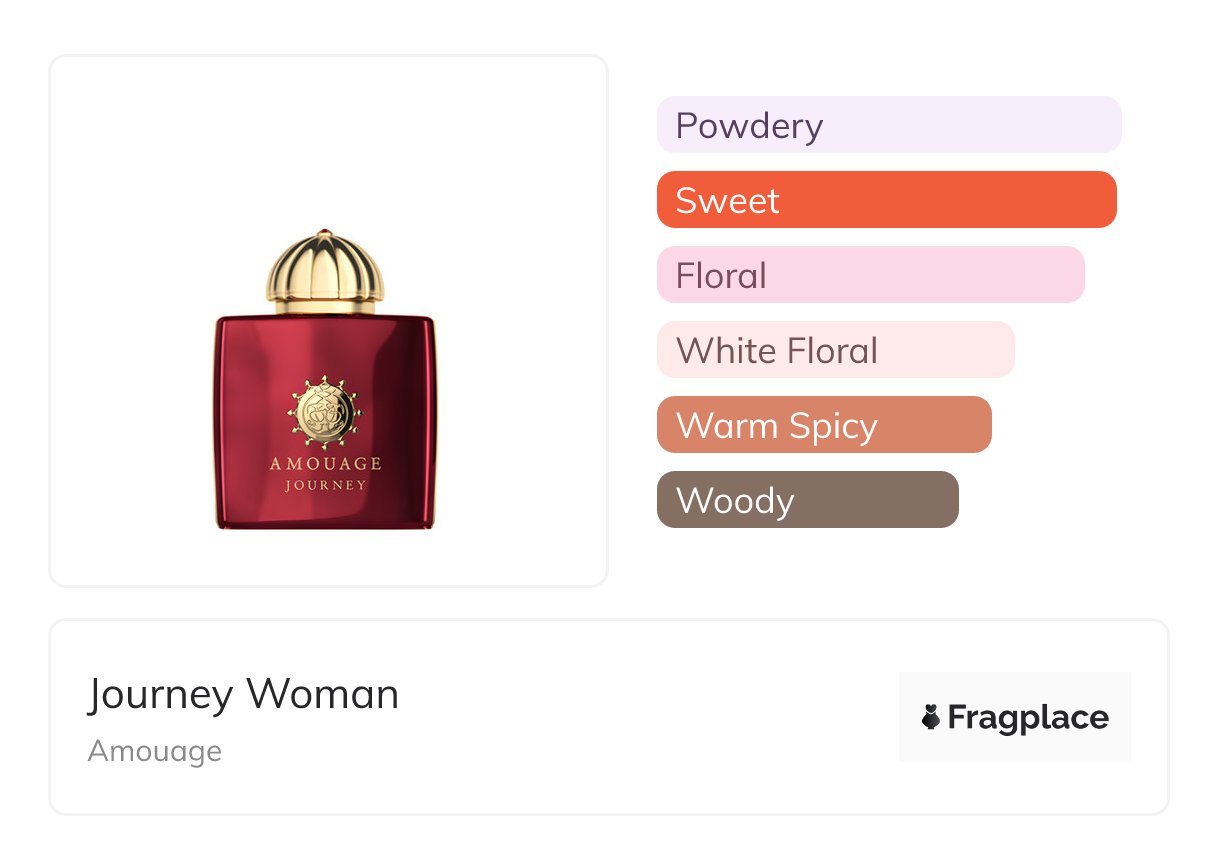1218x864 pixels.
Task: Select the White Floral accord bar
Action: click(x=835, y=350)
